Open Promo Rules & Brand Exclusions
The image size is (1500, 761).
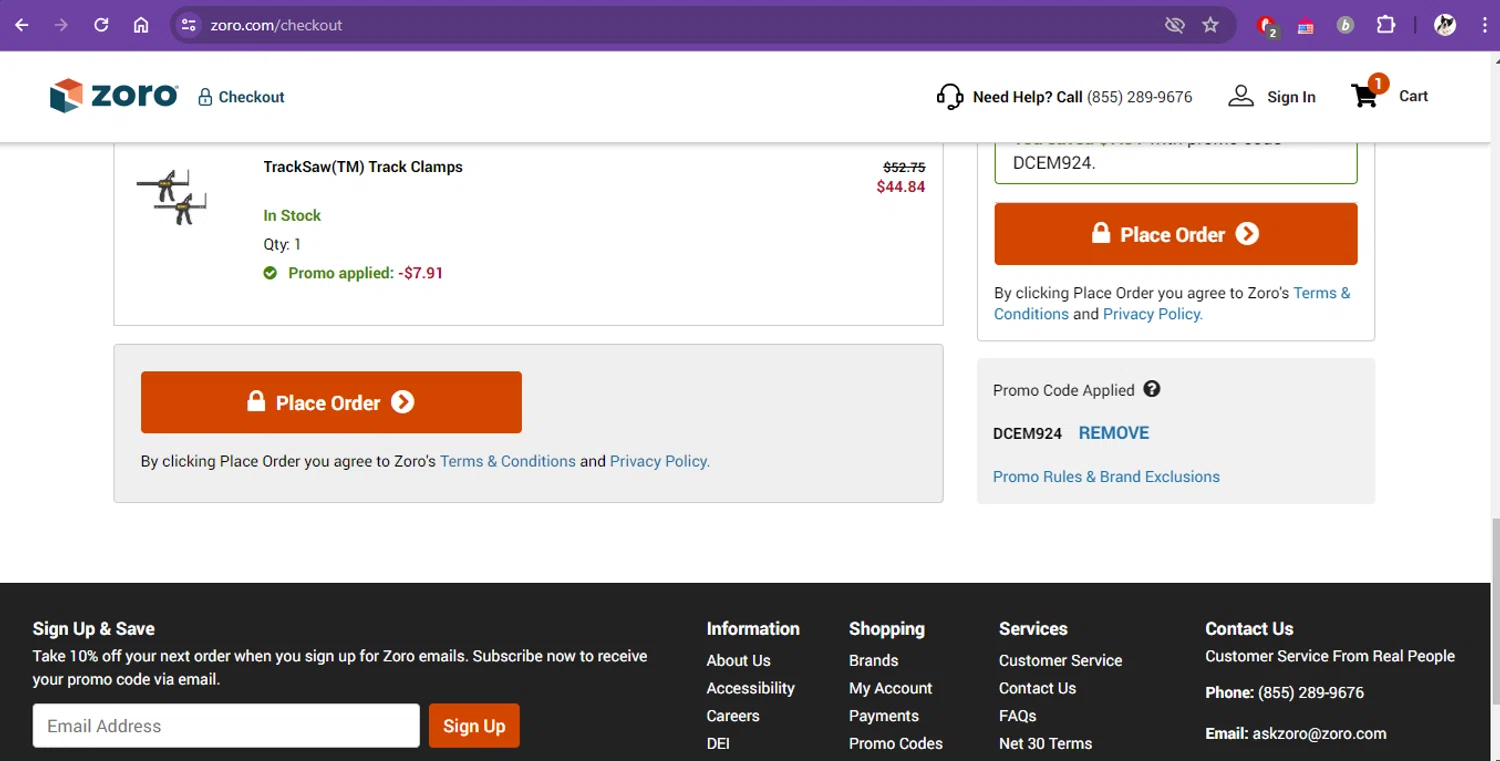tap(1106, 477)
